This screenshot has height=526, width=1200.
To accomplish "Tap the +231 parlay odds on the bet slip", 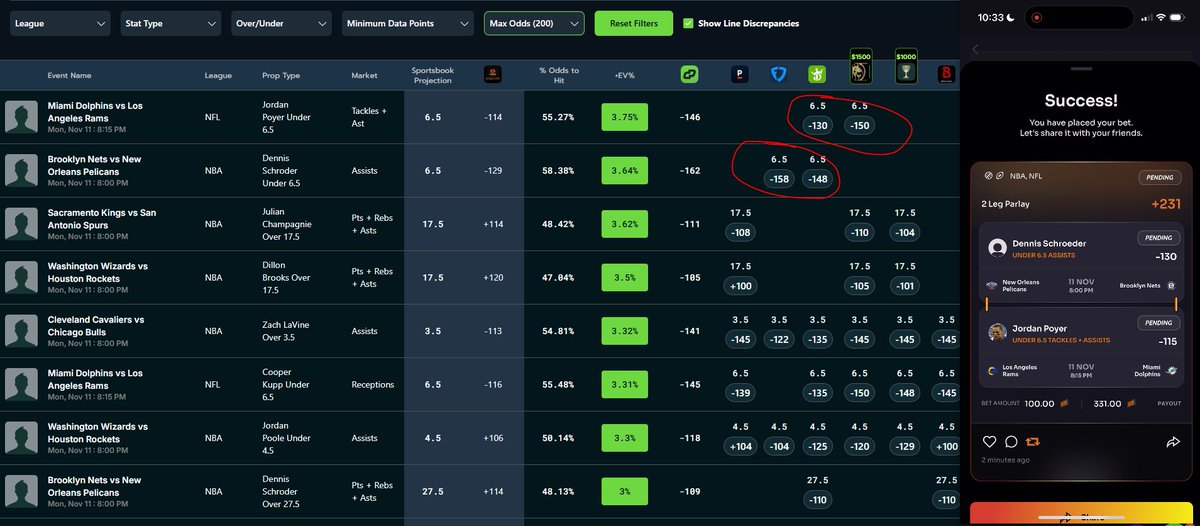I will coord(1167,204).
